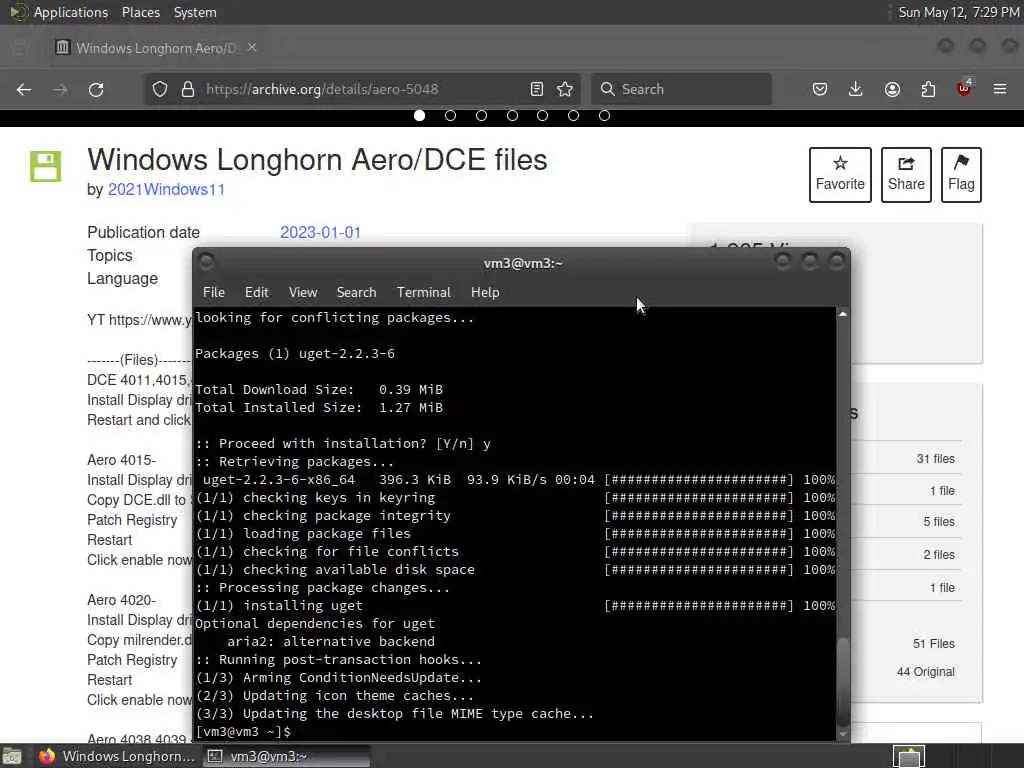
Task: Click Firefox forward arrow button
Action: [x=60, y=89]
